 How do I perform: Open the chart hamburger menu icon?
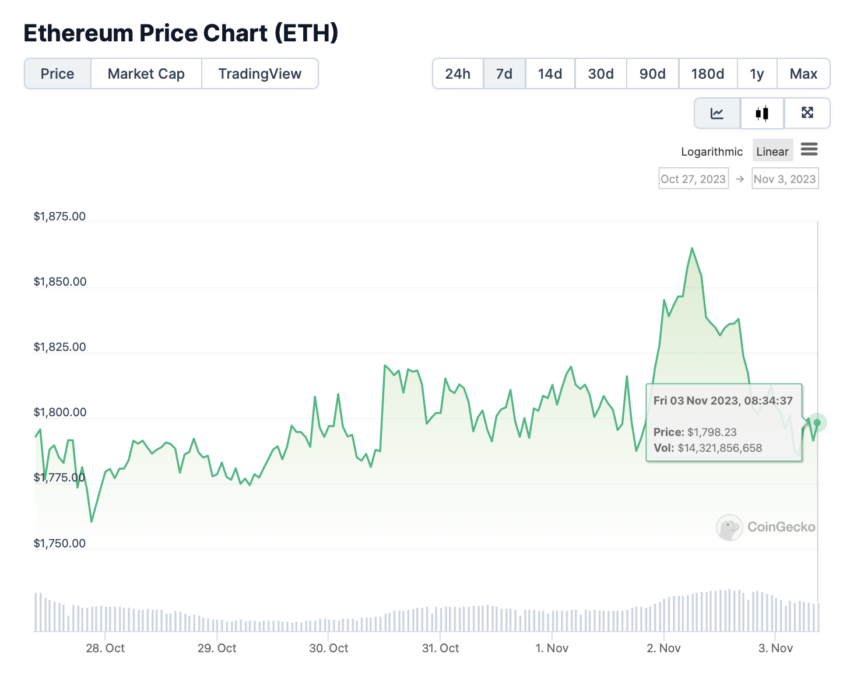pos(809,149)
